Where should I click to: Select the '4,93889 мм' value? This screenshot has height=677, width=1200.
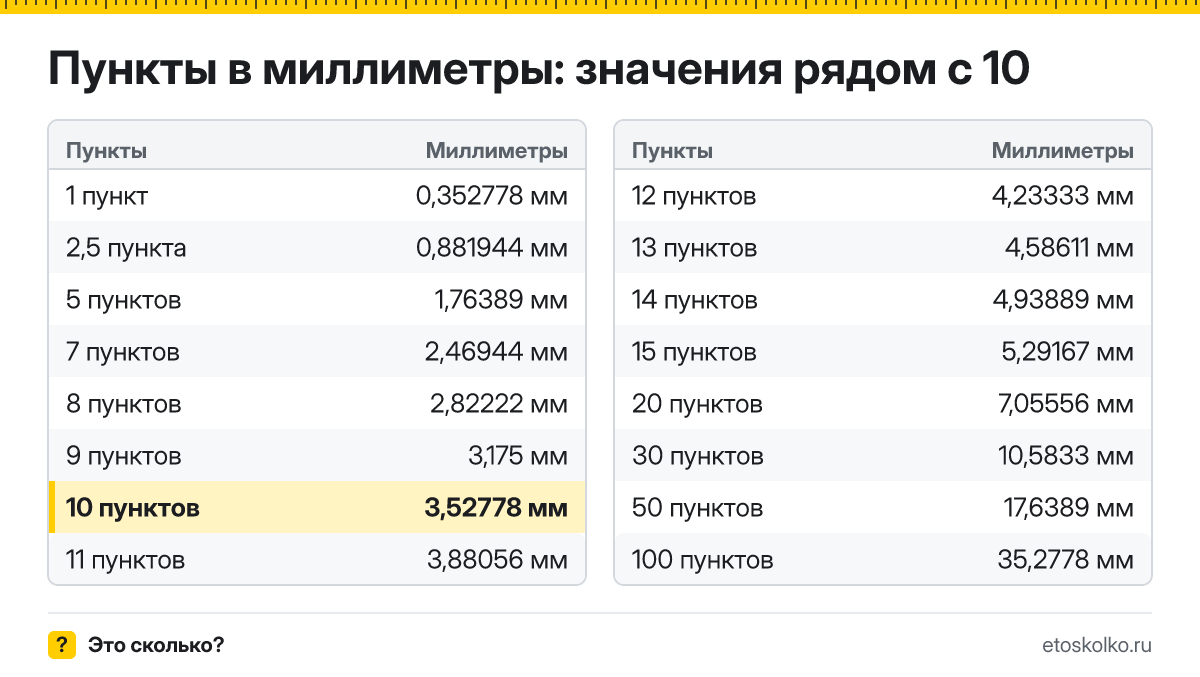pos(1063,300)
